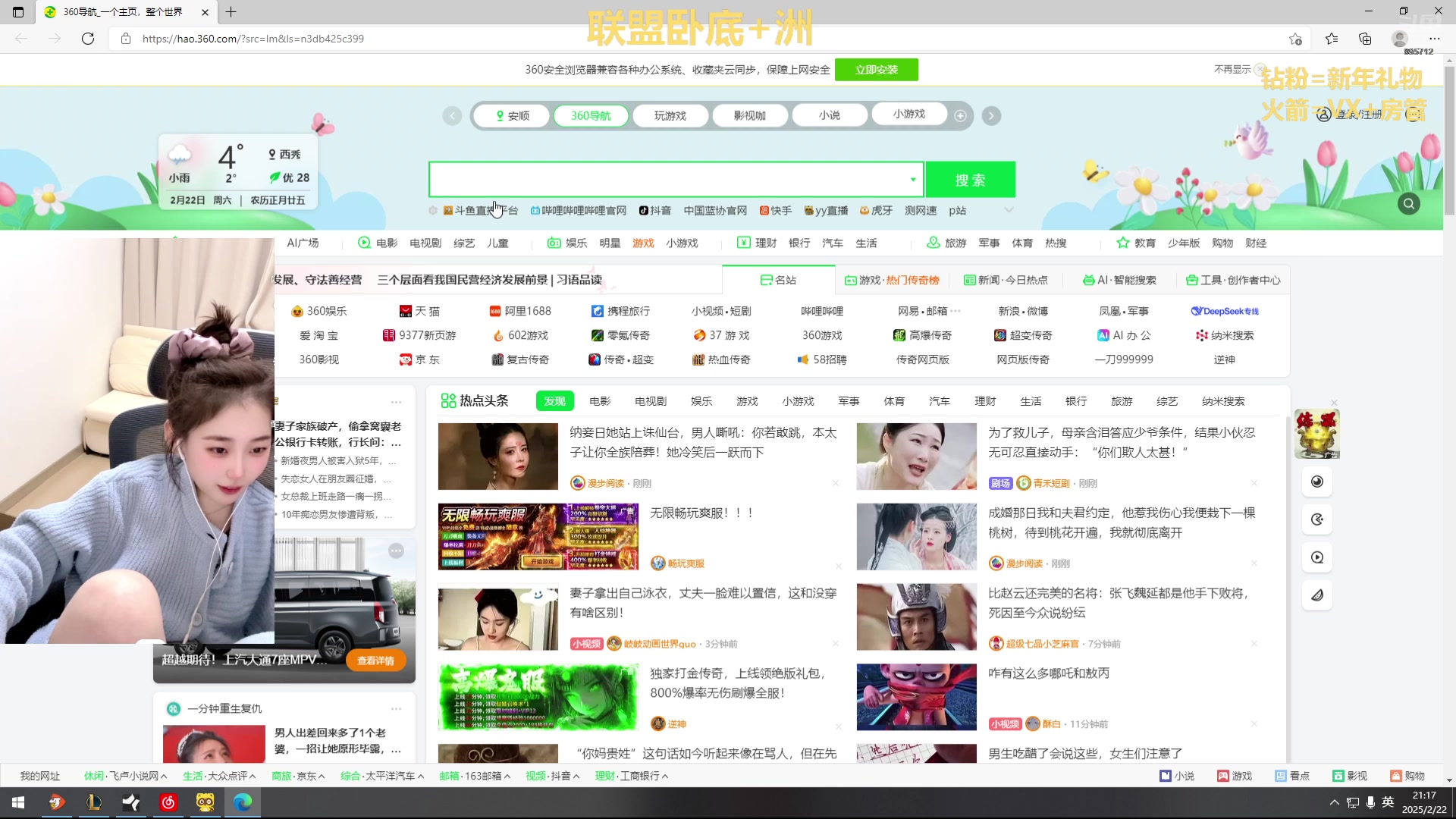This screenshot has height=819, width=1456.
Task: Open the 58招聘 link
Action: tap(821, 360)
